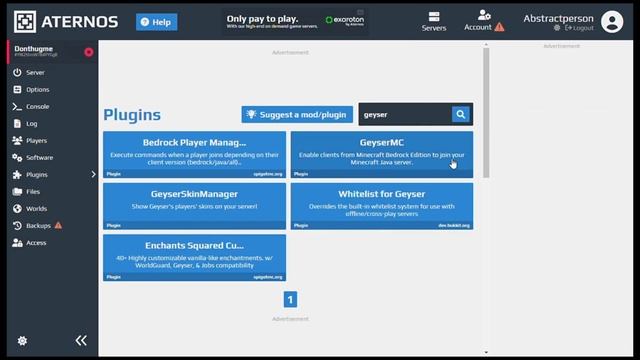This screenshot has height=360, width=640.
Task: Open the Worlds globe icon
Action: [x=17, y=209]
